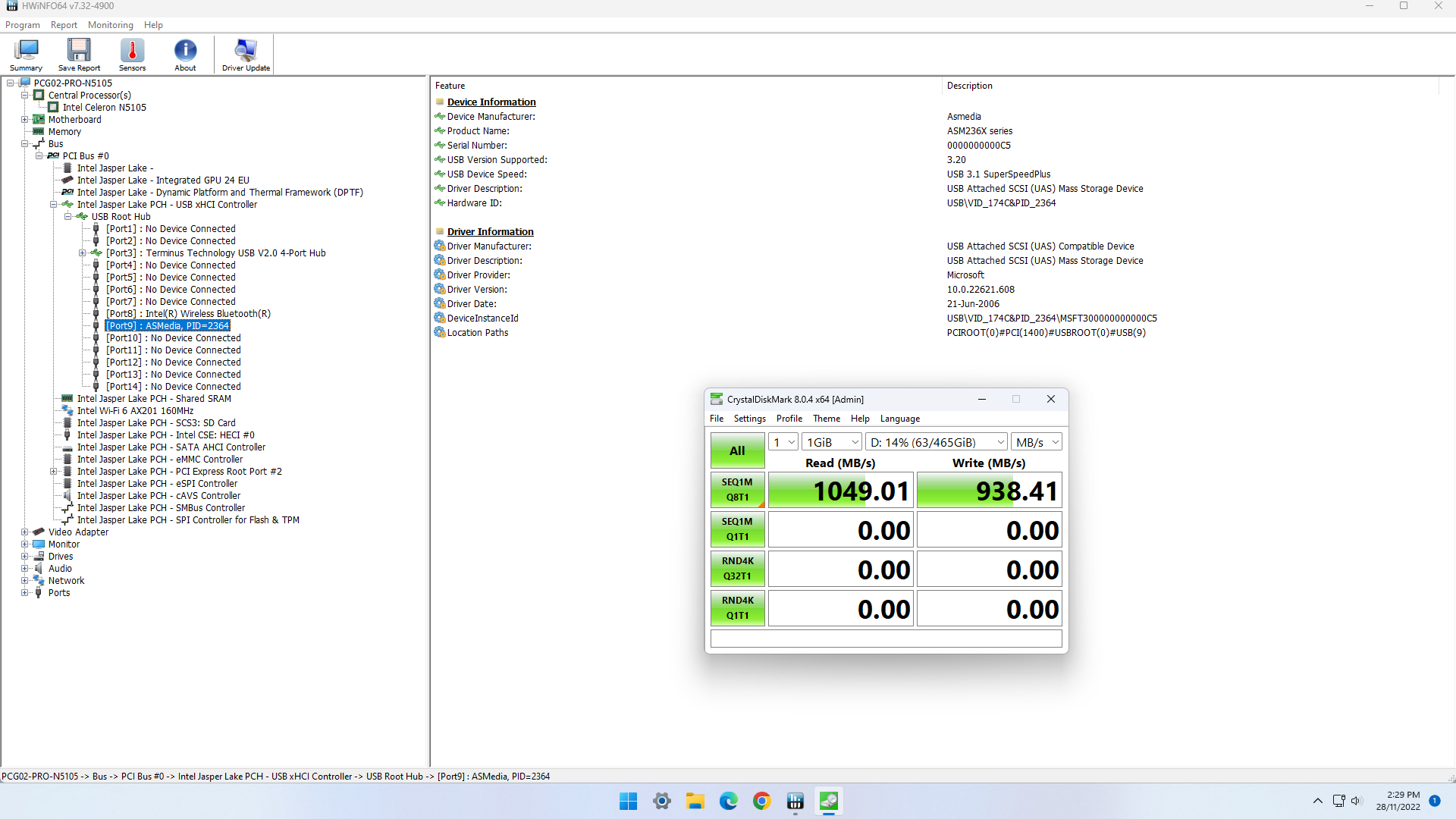Run the SEQ1M Q1T1 test
The width and height of the screenshot is (1456, 819).
coord(737,529)
